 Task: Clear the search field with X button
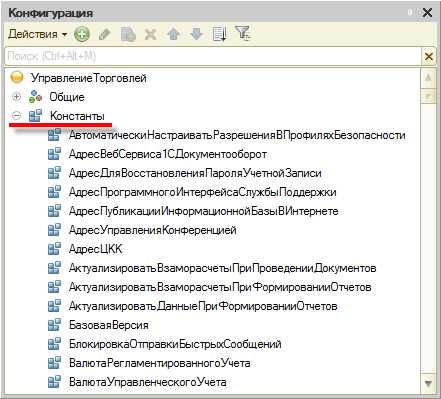pyautogui.click(x=429, y=56)
